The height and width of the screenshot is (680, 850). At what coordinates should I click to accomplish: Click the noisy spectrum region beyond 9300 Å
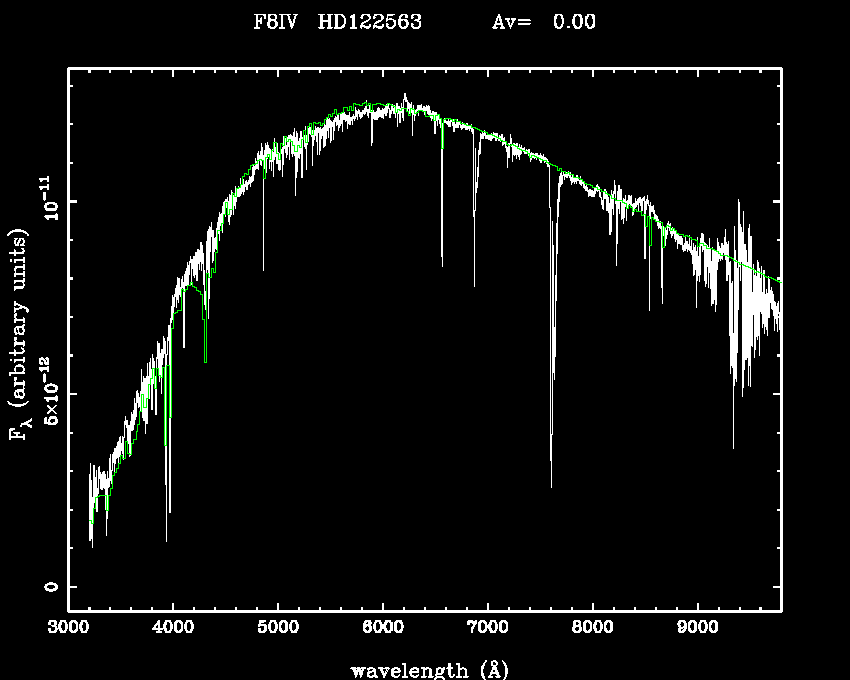[x=745, y=300]
